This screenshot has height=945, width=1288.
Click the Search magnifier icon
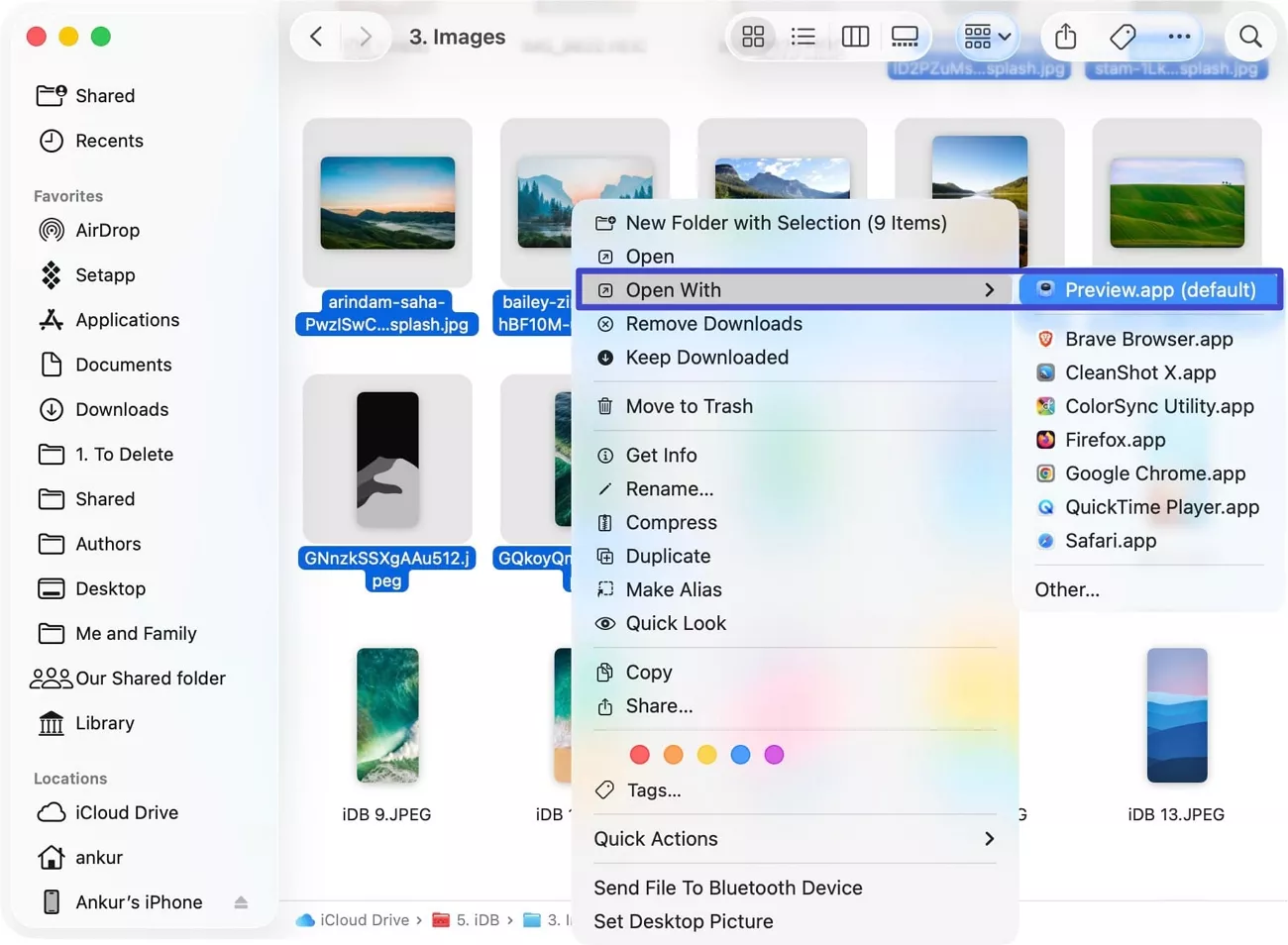1249,36
